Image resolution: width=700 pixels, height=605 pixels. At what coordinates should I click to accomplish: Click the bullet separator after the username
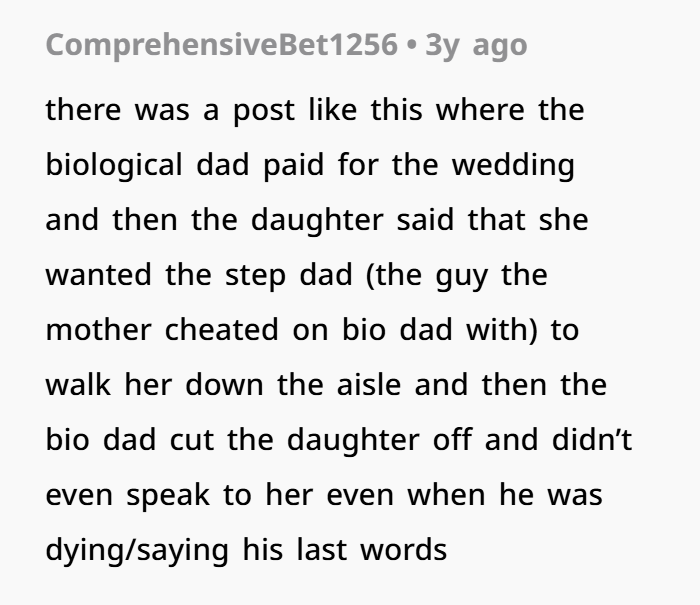click(411, 45)
